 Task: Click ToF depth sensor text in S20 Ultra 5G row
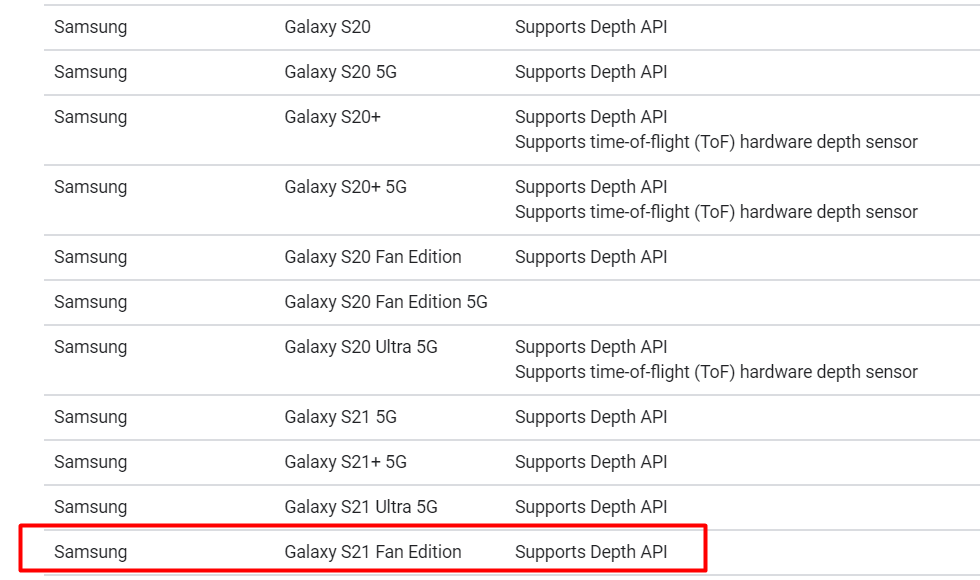[715, 372]
